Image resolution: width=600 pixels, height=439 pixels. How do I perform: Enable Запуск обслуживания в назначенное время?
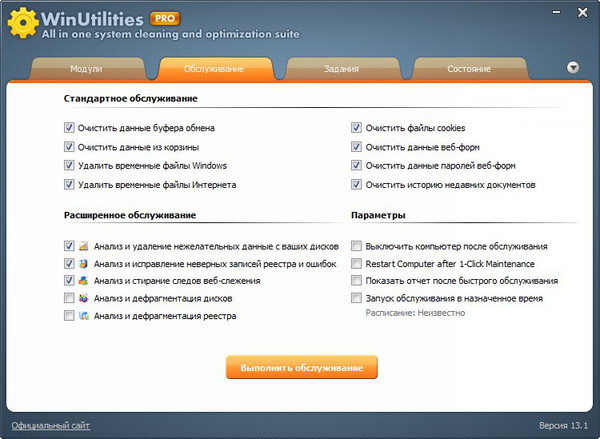click(x=356, y=298)
